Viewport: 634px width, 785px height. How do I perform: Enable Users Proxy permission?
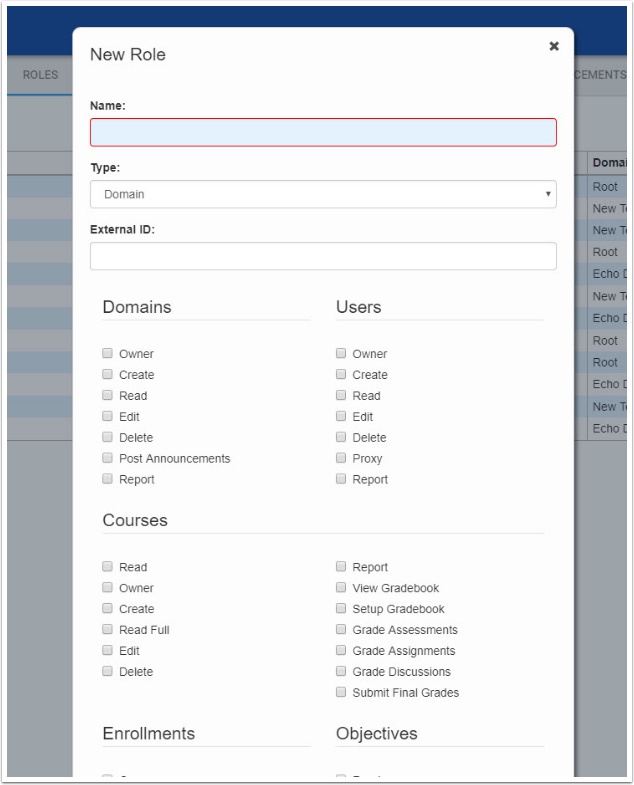(341, 458)
